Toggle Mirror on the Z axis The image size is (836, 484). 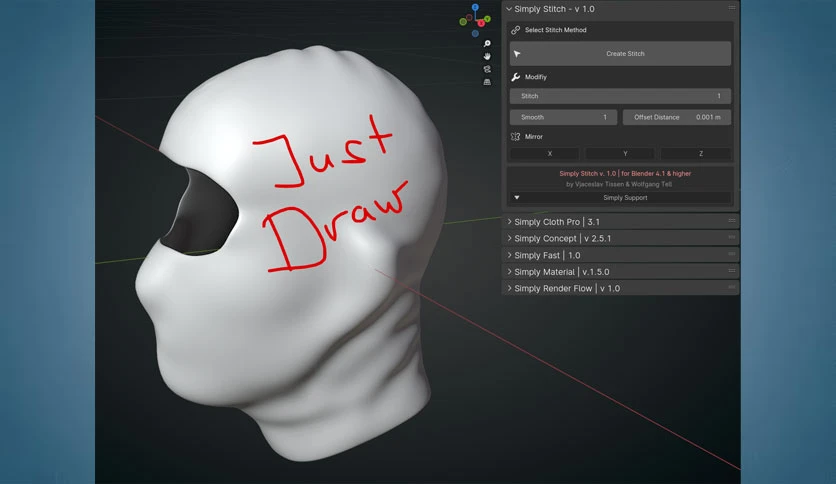pos(696,154)
